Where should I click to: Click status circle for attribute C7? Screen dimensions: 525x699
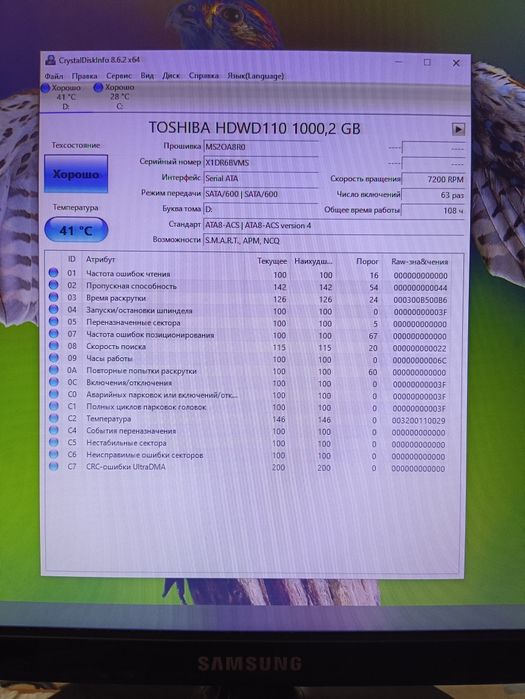(53, 466)
